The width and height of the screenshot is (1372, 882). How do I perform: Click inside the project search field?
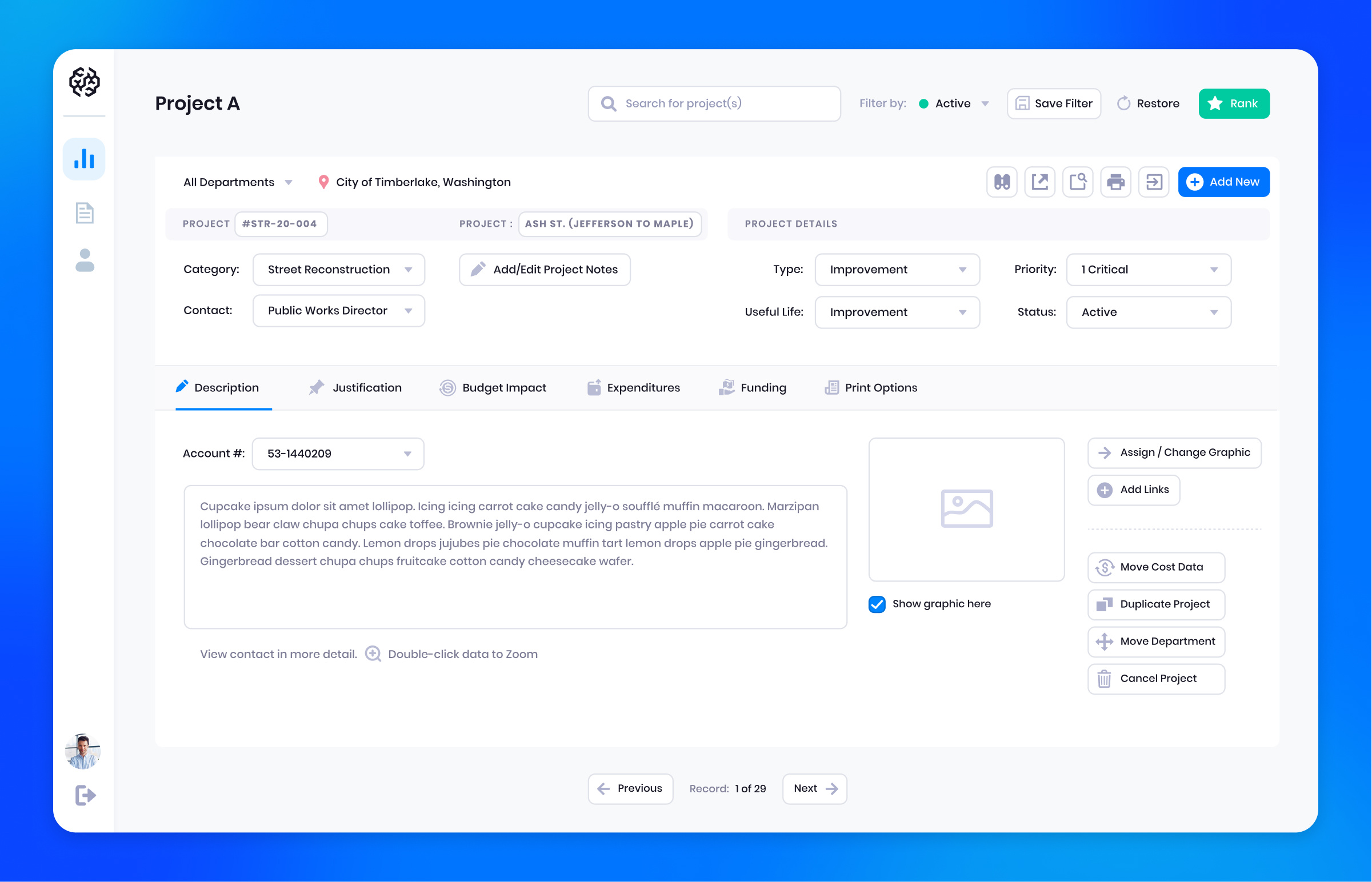point(714,103)
